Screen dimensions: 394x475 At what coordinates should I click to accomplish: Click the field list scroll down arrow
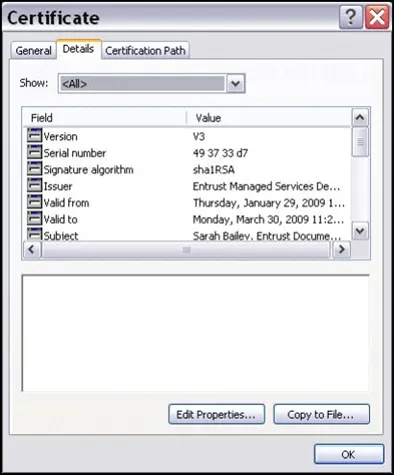click(360, 231)
